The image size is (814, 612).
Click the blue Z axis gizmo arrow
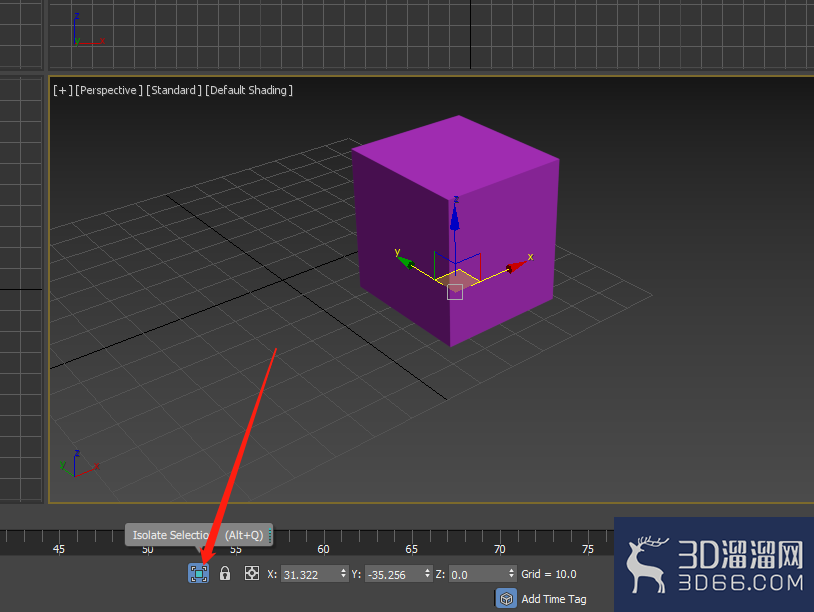[455, 218]
